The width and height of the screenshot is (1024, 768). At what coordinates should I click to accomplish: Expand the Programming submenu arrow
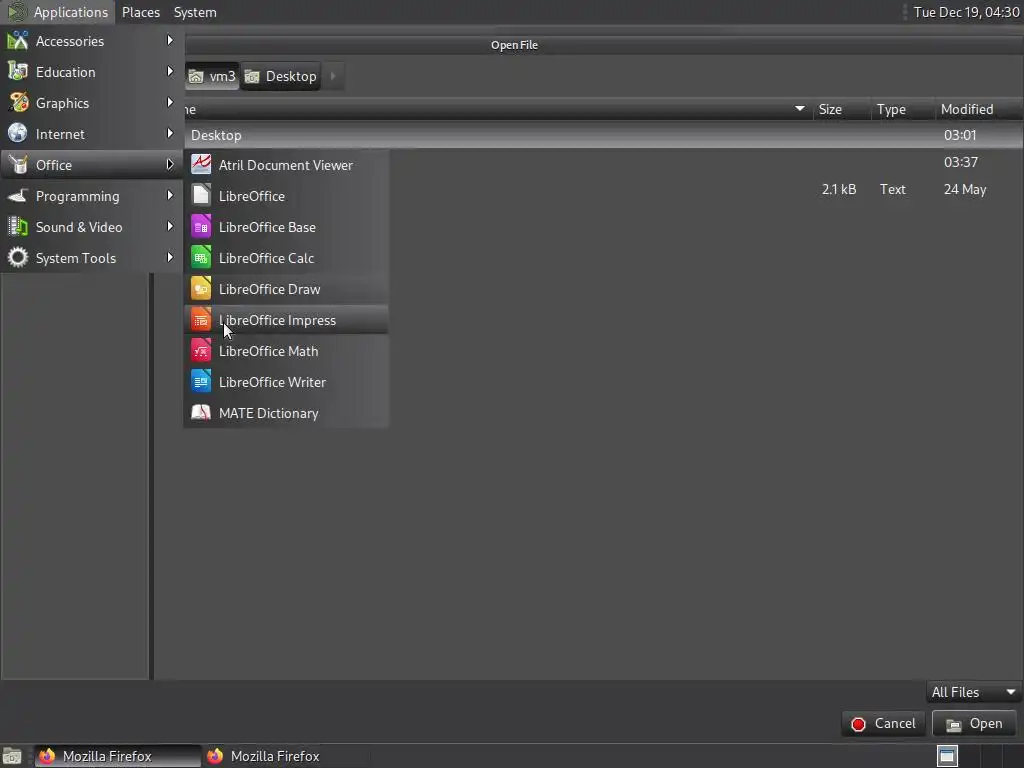click(x=170, y=195)
